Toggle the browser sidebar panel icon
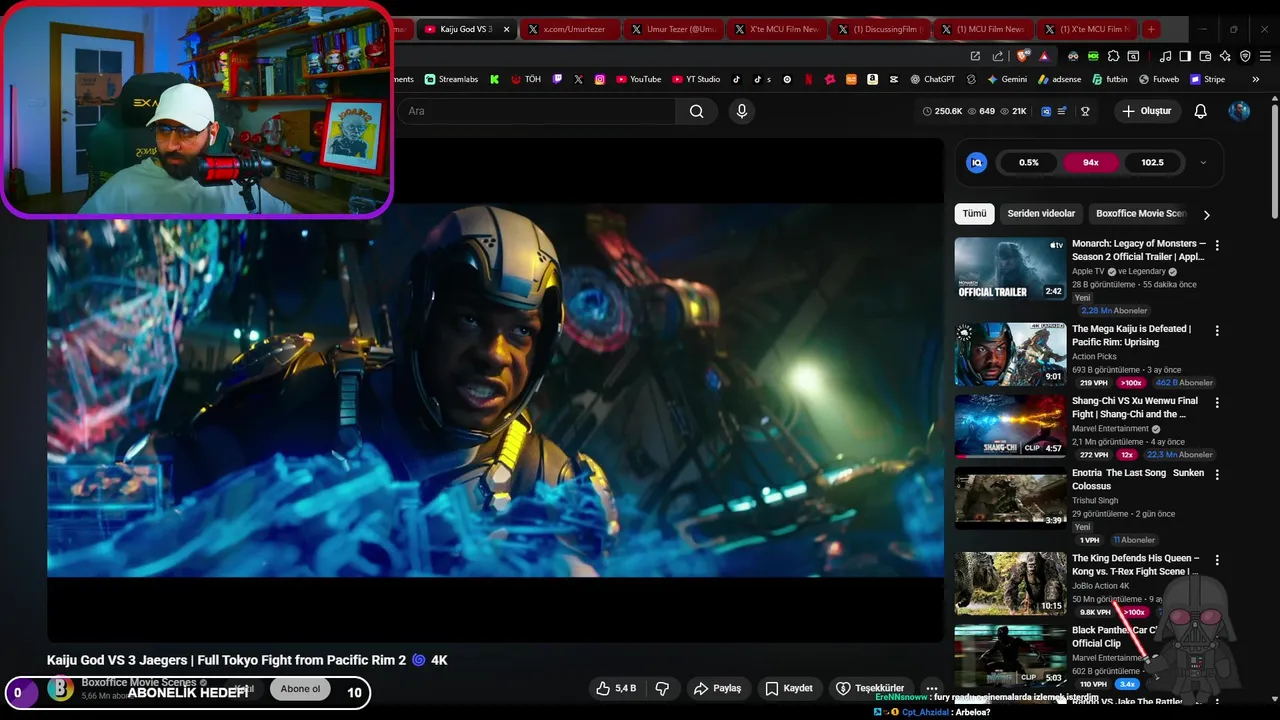Screen dimensions: 1280x720 (1185, 56)
